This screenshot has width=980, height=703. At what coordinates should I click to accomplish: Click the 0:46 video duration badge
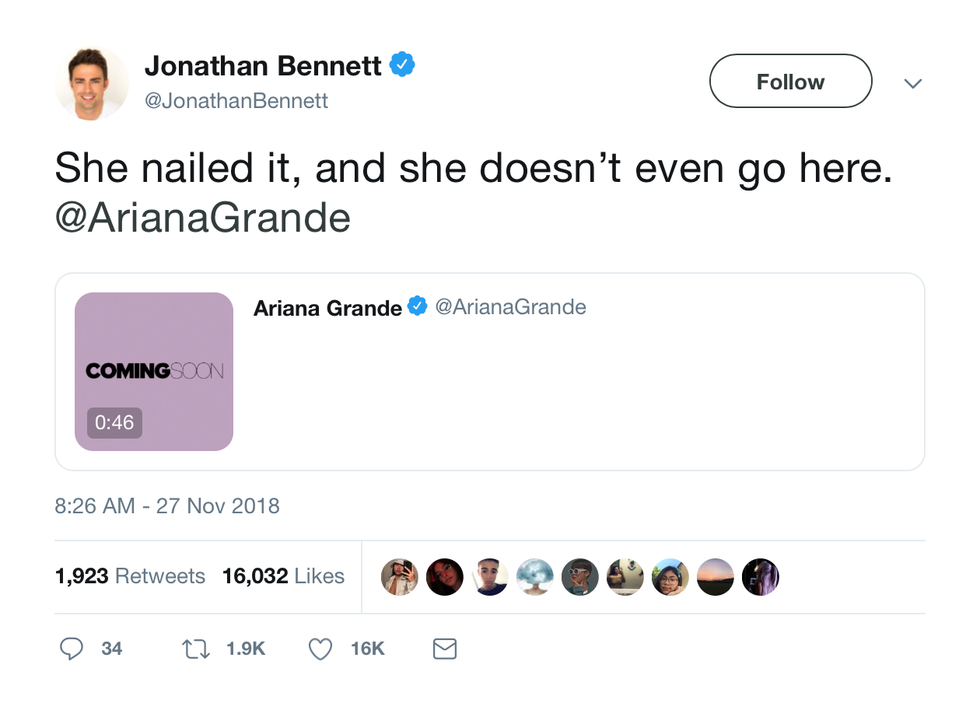[114, 422]
